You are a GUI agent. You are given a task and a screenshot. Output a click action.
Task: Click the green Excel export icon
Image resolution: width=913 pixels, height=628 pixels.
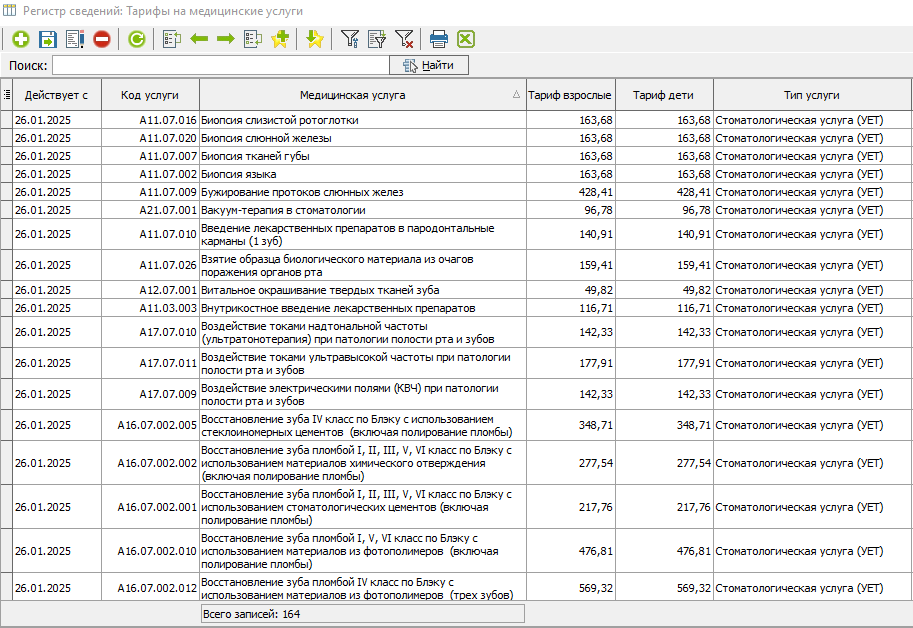(x=466, y=39)
